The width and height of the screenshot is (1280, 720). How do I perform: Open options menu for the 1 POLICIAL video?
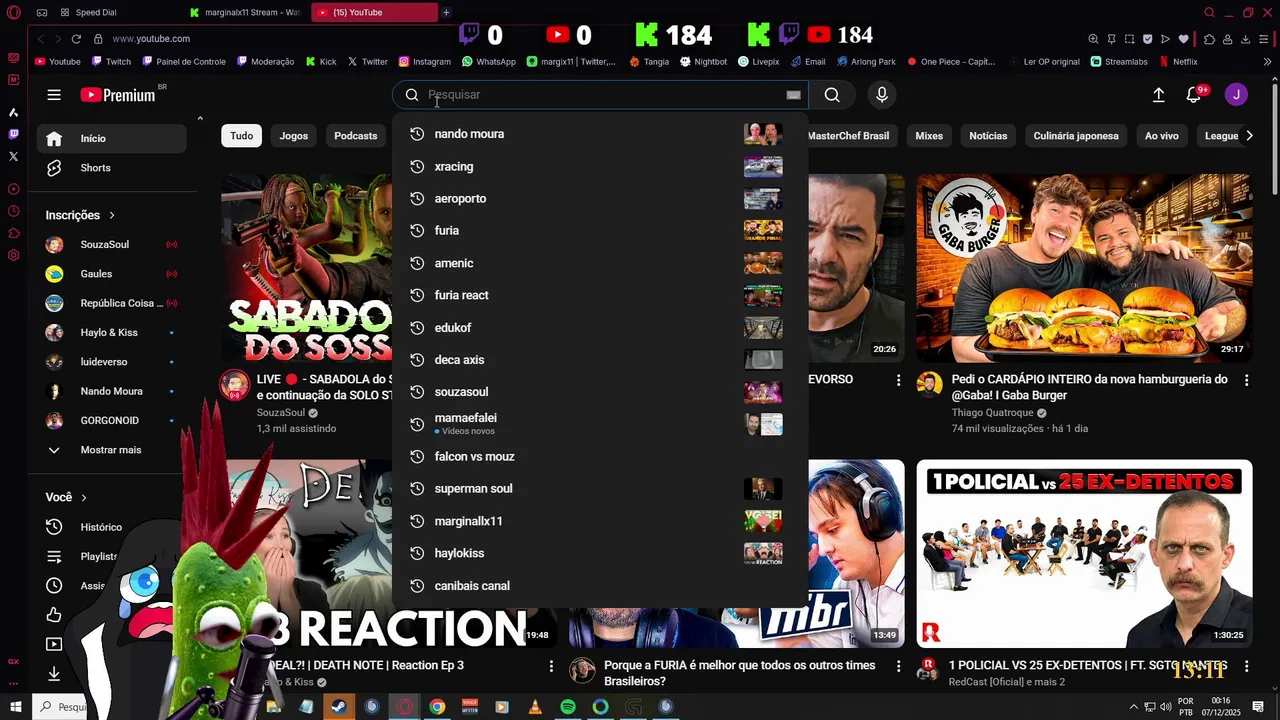(1246, 666)
